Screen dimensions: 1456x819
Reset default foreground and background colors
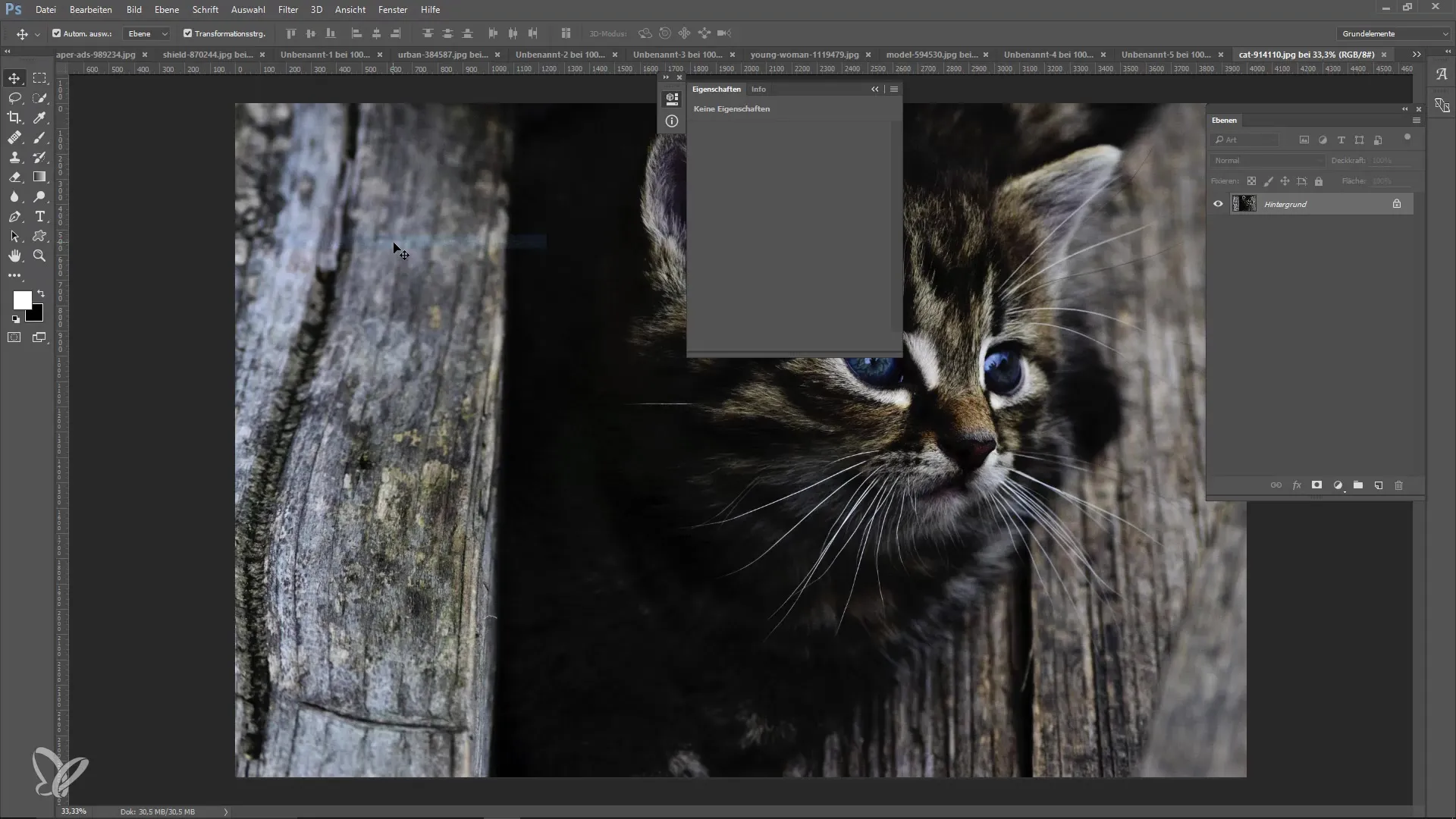tap(16, 319)
